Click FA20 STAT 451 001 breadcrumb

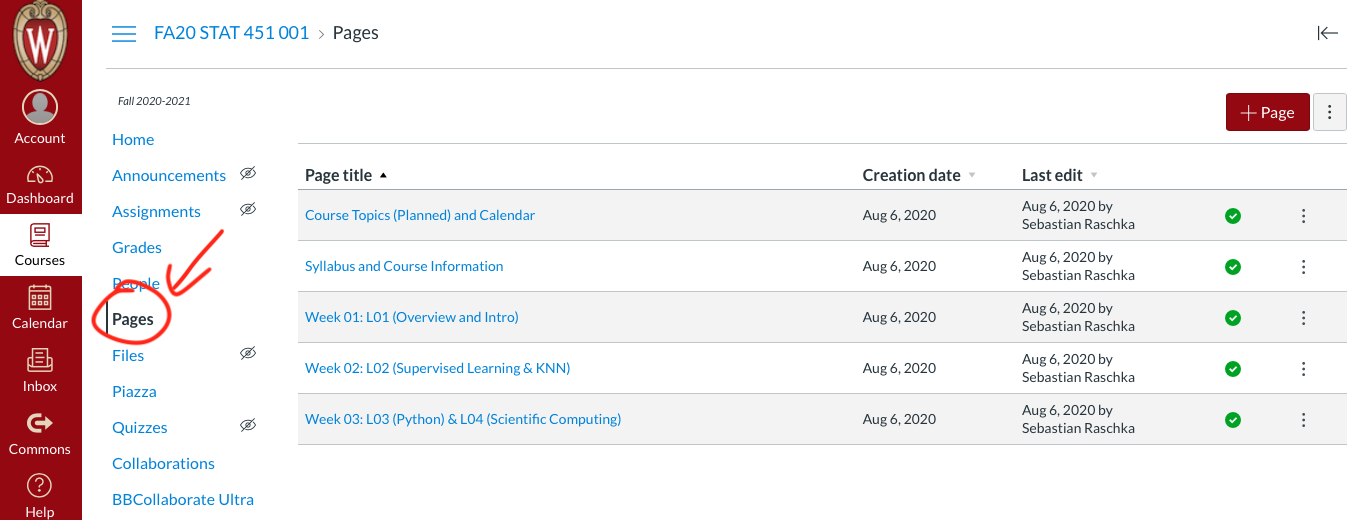tap(231, 33)
